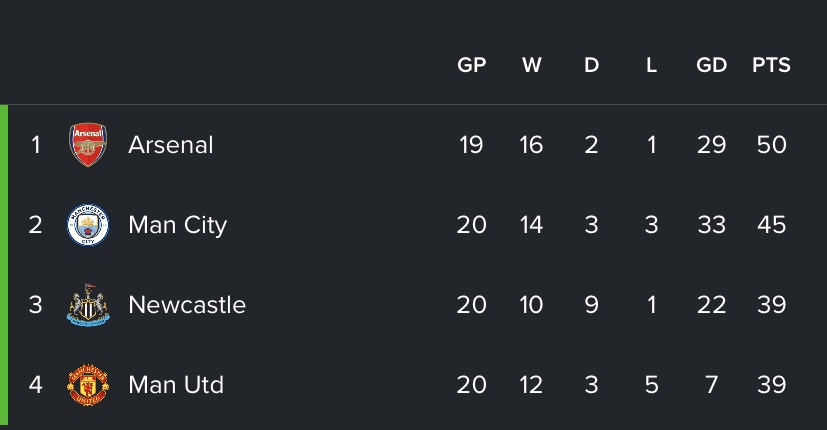
Task: Select the Newcastle team name
Action: click(x=187, y=305)
